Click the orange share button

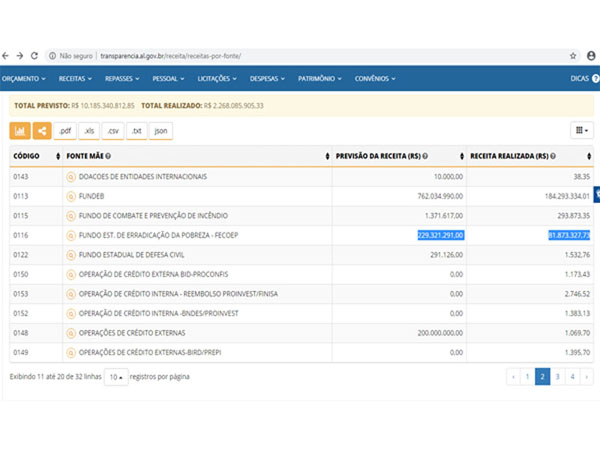[x=42, y=131]
